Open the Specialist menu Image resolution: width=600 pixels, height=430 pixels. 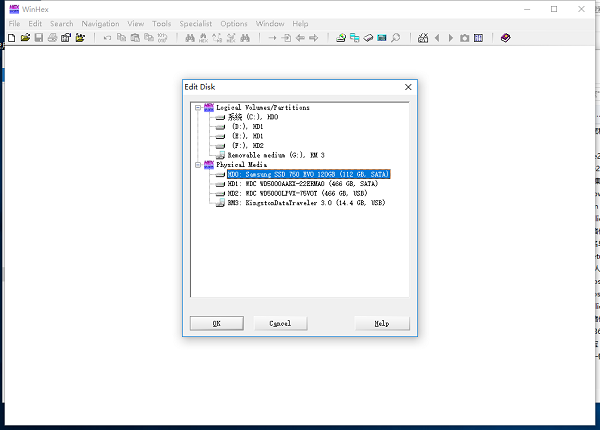point(196,24)
